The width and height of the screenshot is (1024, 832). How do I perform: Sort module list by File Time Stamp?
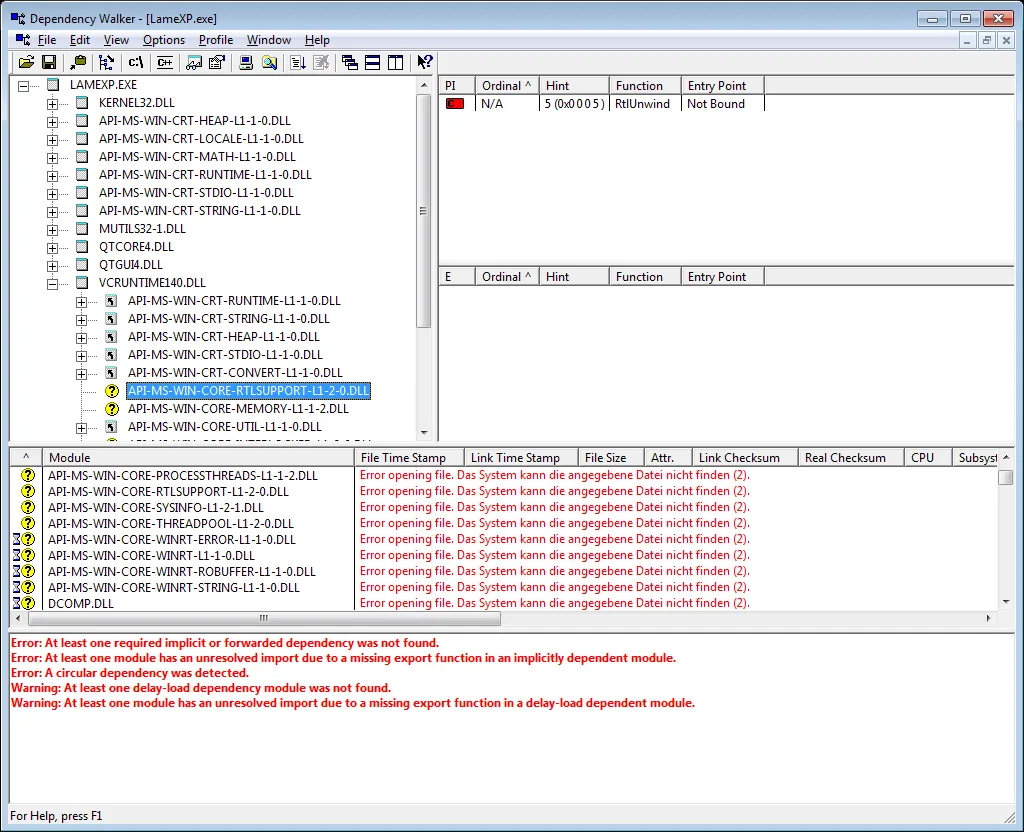409,458
